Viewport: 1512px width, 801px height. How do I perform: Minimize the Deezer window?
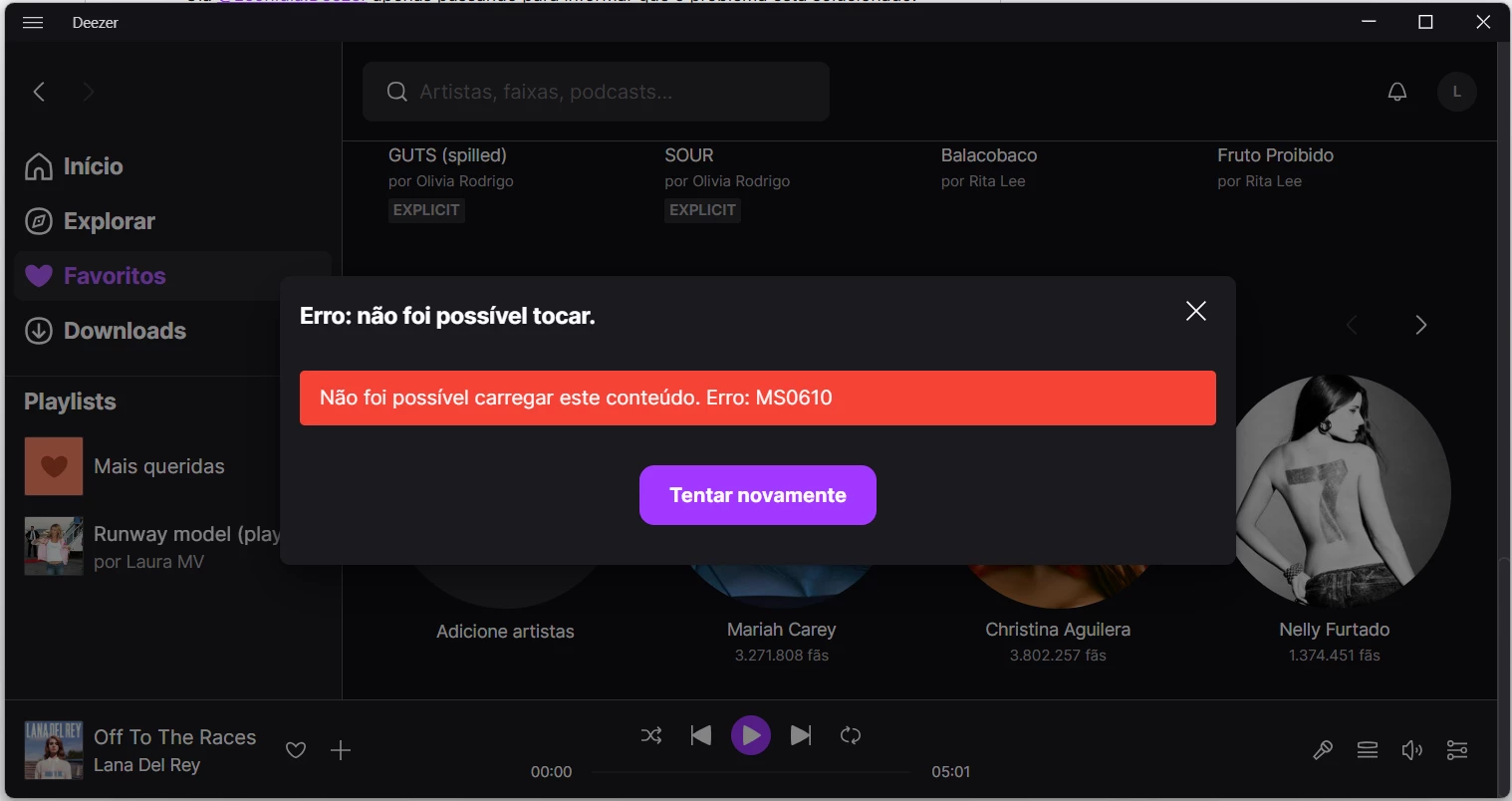(1370, 22)
